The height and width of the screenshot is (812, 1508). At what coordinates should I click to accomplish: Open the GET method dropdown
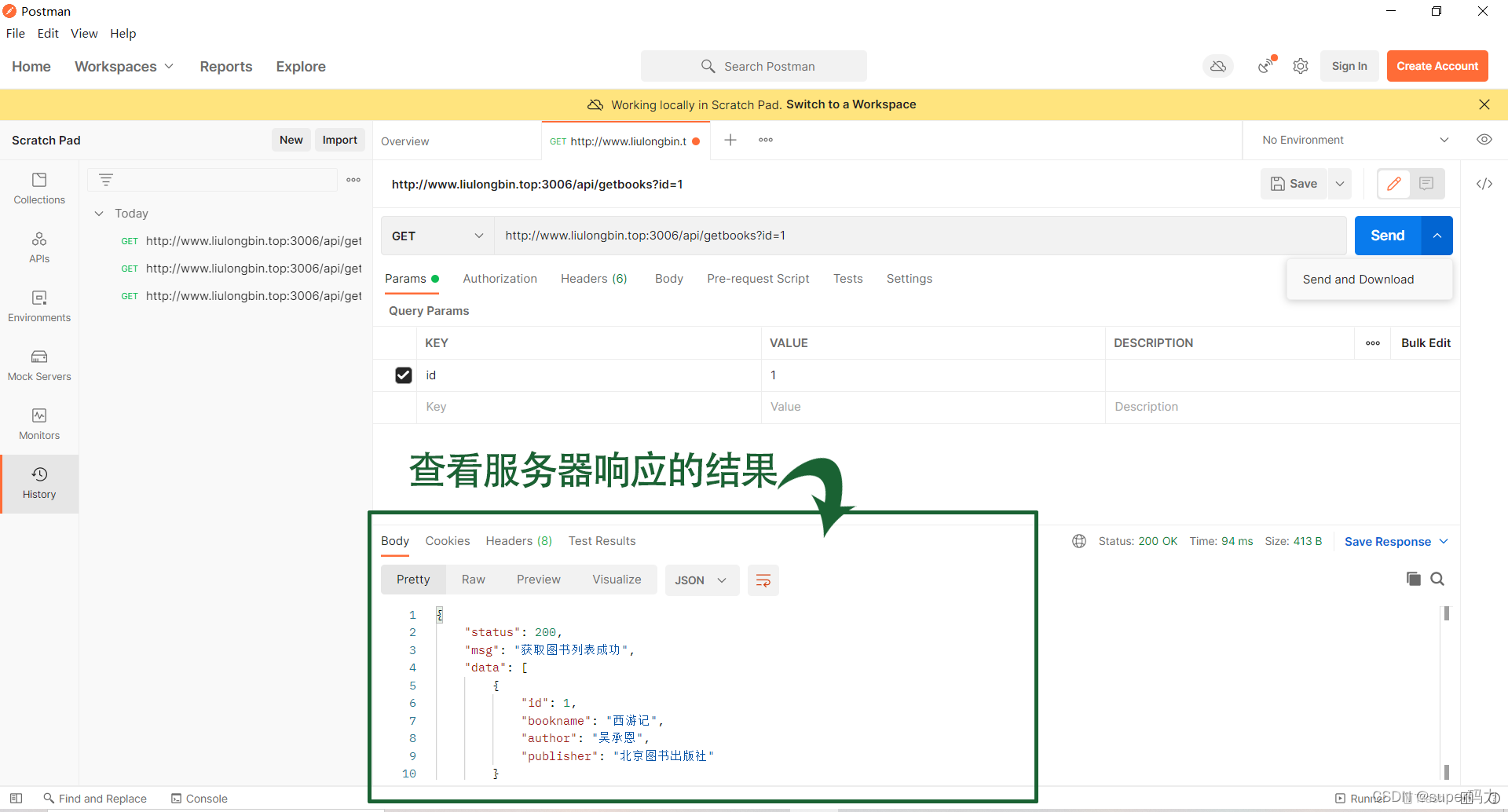tap(437, 236)
